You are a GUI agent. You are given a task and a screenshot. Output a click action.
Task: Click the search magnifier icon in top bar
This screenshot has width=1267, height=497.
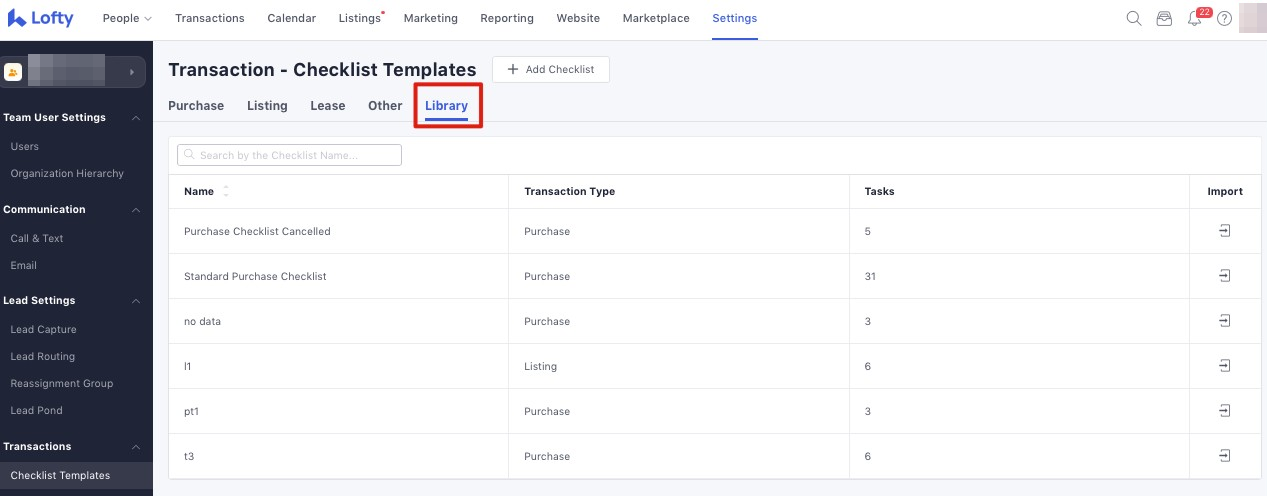point(1134,18)
